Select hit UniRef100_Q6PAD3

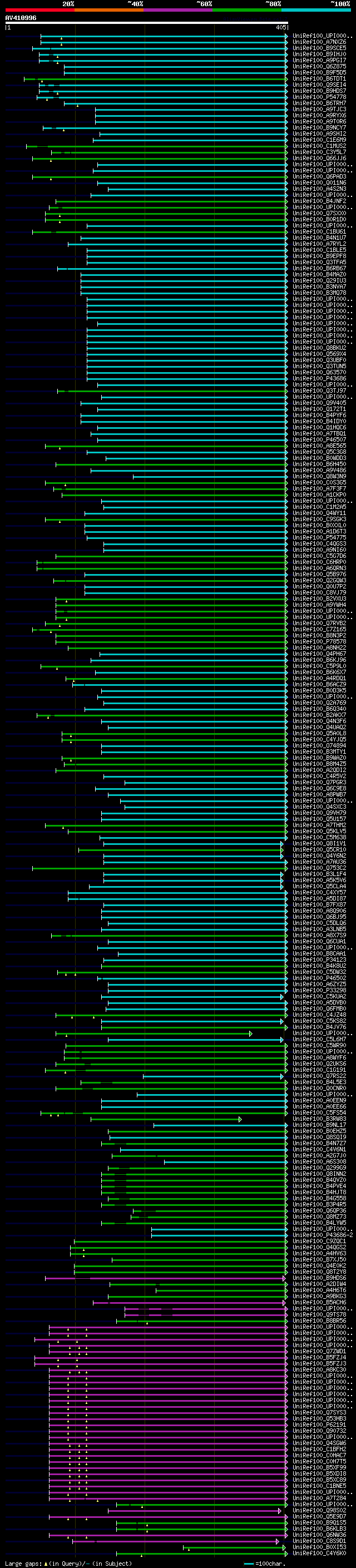click(319, 176)
